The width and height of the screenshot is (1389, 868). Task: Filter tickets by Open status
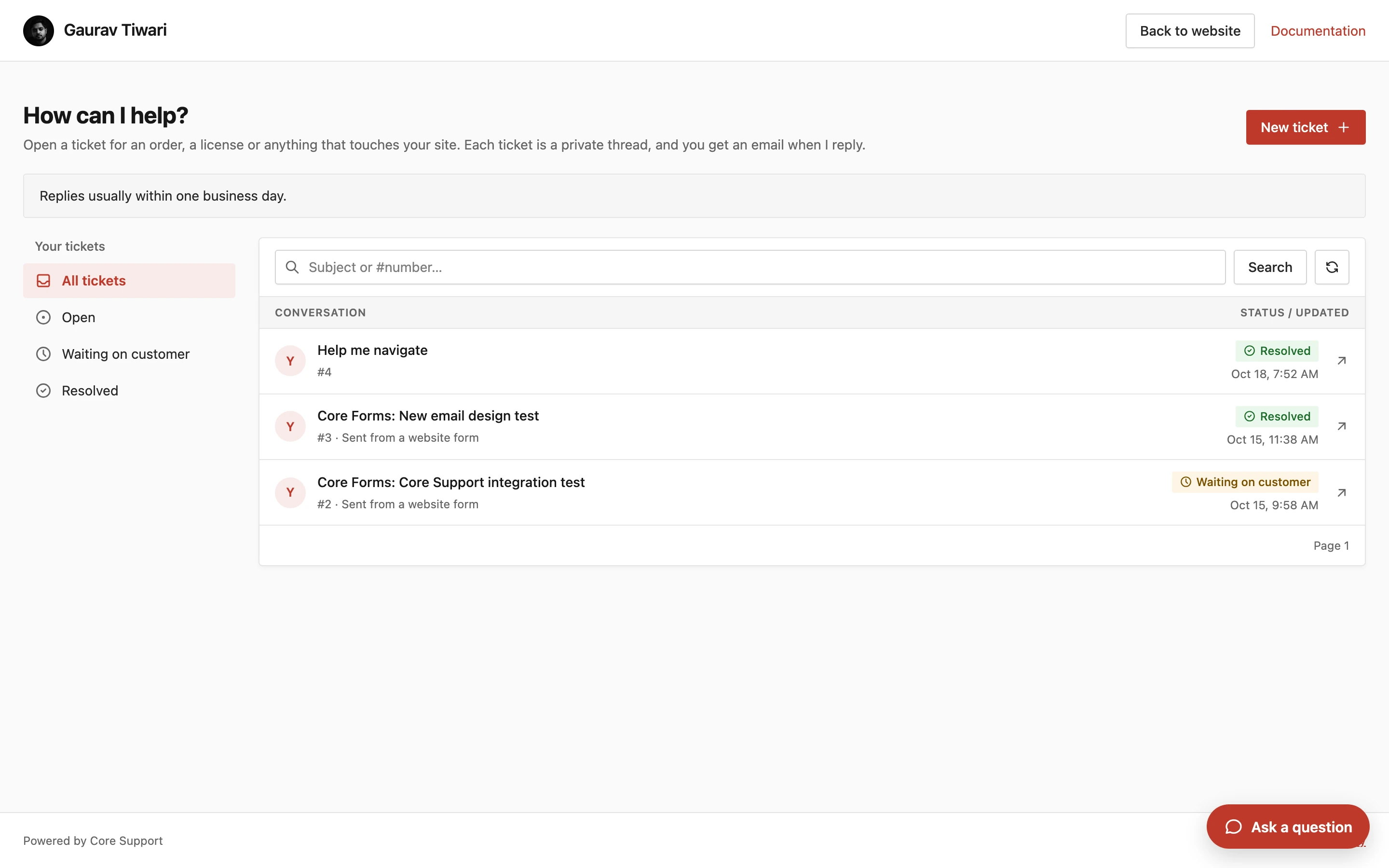click(x=129, y=317)
